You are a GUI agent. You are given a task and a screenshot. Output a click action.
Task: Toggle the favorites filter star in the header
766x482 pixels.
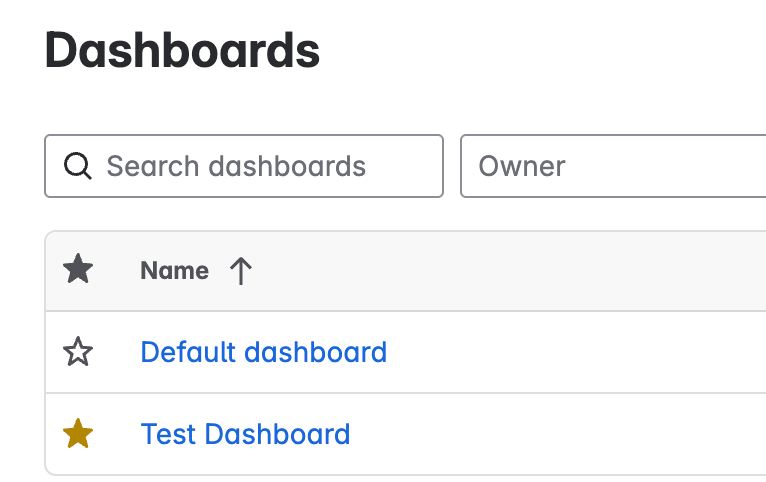tap(78, 269)
